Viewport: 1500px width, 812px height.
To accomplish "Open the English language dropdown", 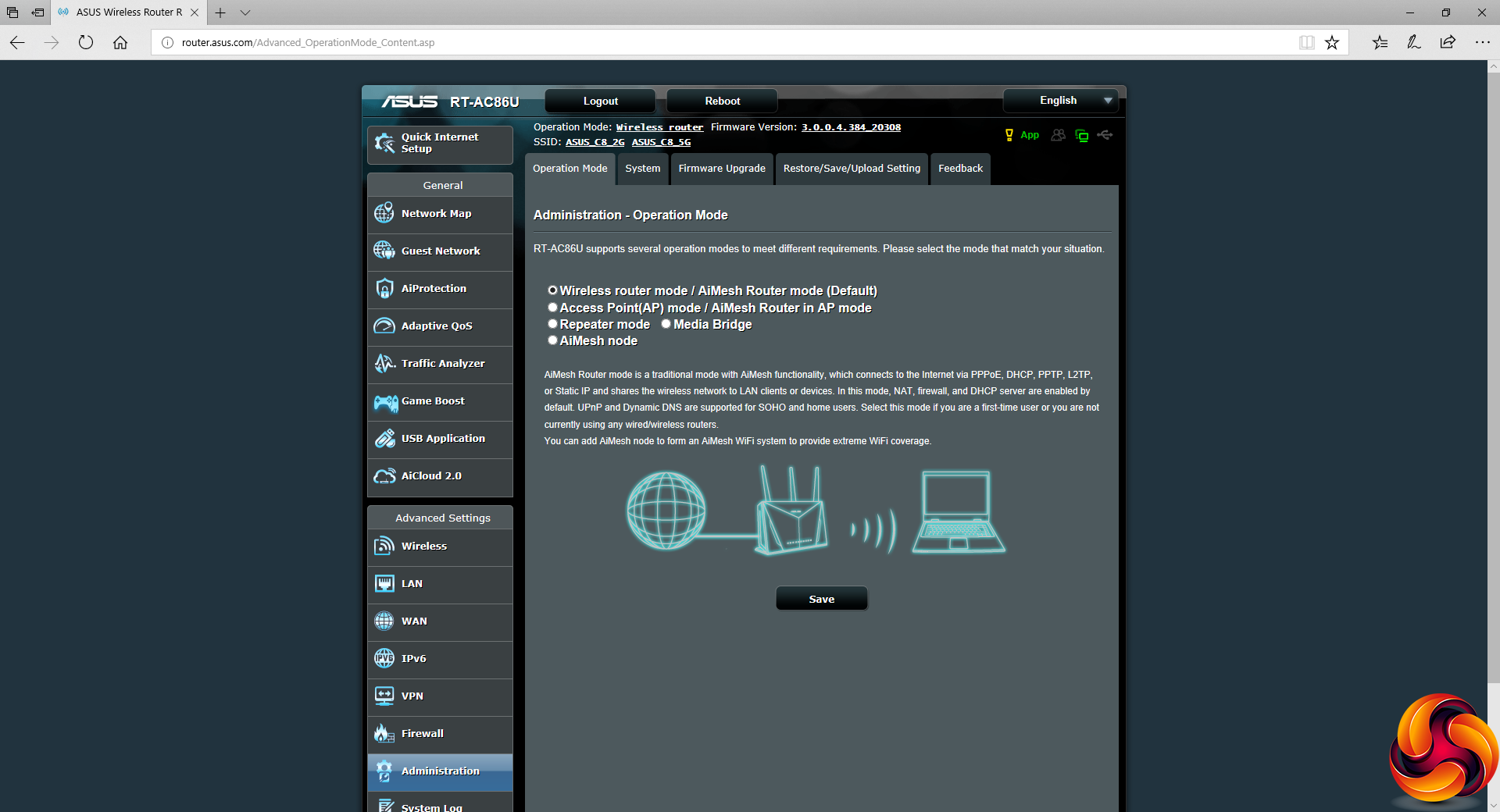I will 1060,101.
